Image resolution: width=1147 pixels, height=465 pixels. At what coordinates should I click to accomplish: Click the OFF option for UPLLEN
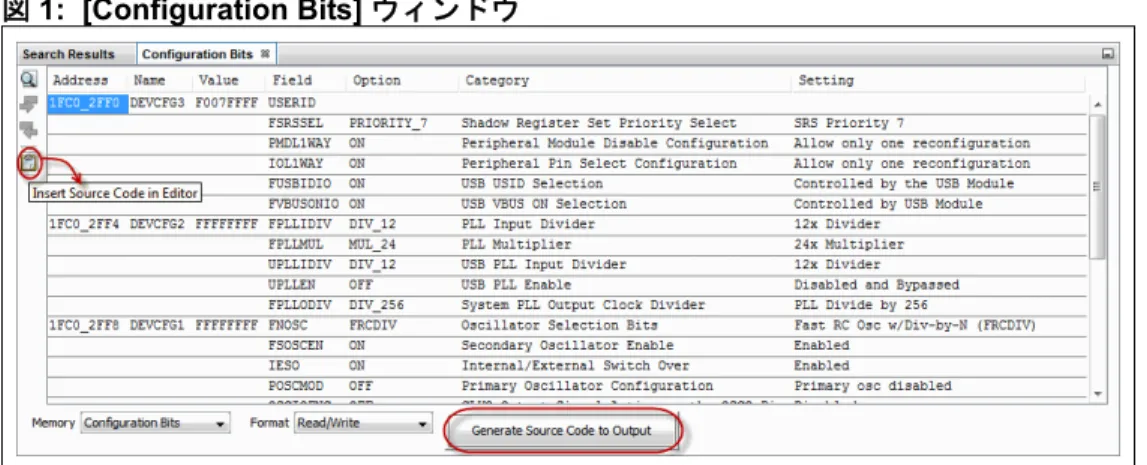[x=361, y=284]
